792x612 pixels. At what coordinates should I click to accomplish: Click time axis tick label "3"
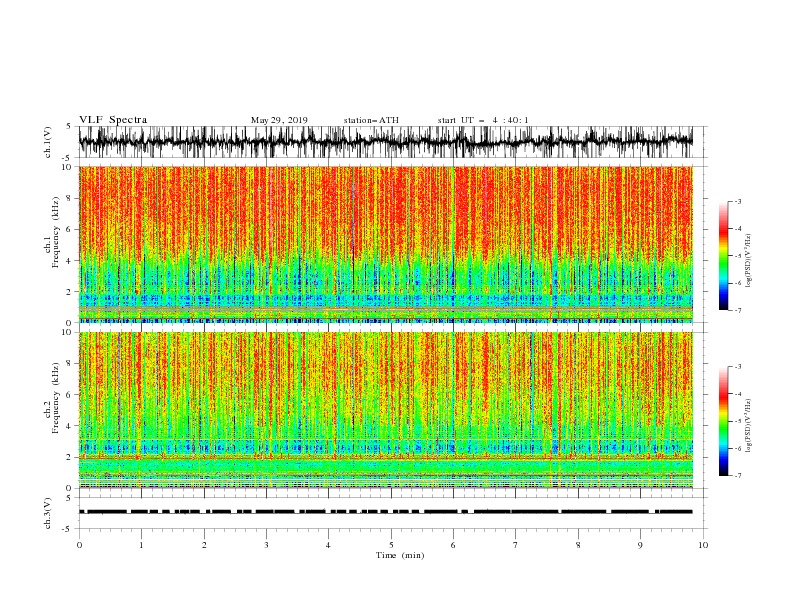[x=266, y=545]
